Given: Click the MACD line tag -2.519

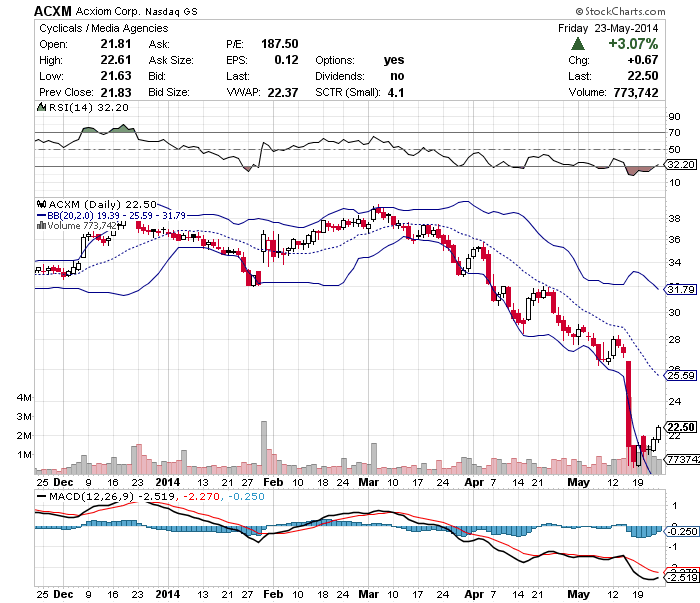Looking at the screenshot, I should click(682, 578).
